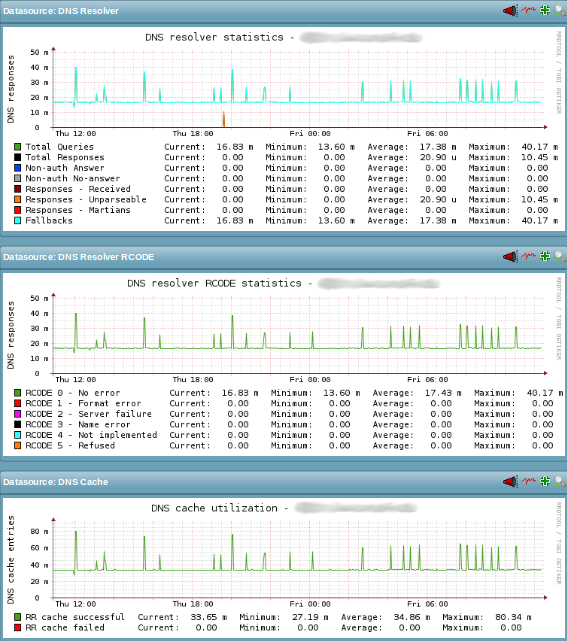Click the 'Responses - Received' legend label
The height and width of the screenshot is (641, 567).
click(x=78, y=189)
